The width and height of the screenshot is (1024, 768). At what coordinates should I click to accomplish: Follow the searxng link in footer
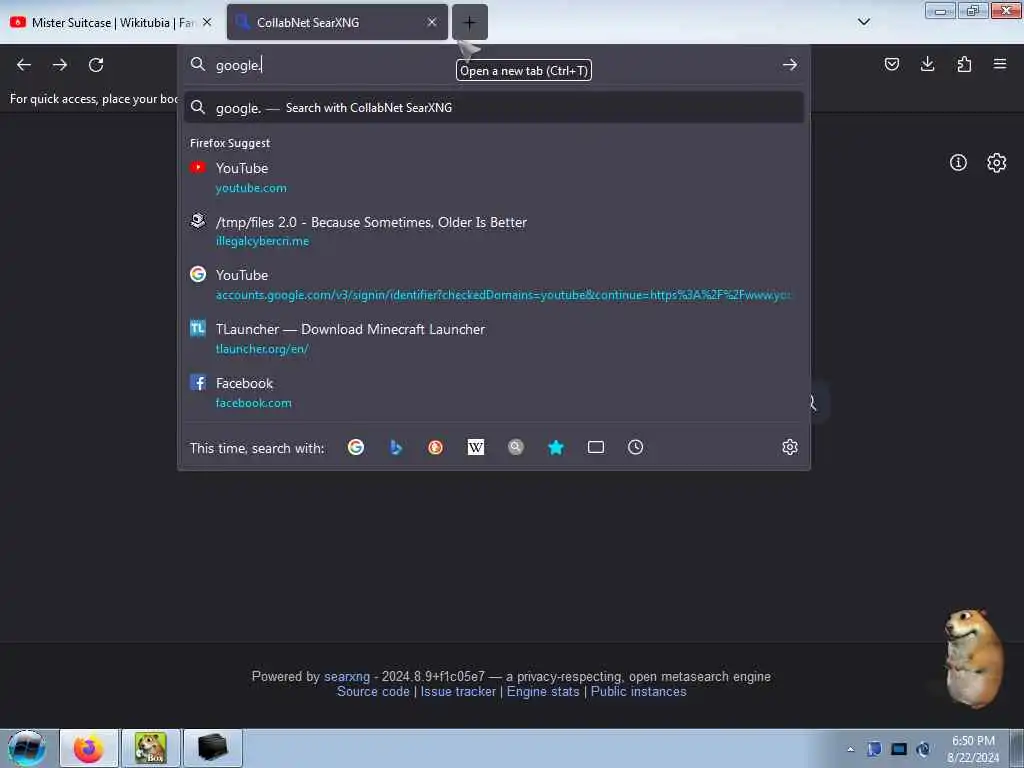(x=347, y=677)
